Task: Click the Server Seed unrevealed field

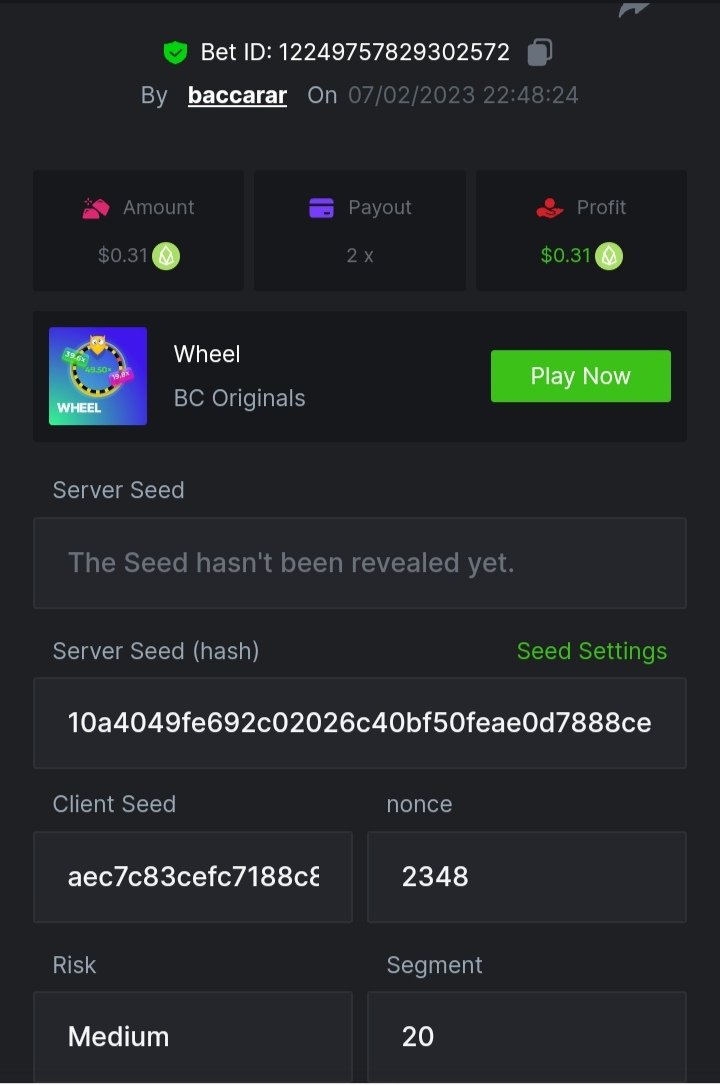Action: 360,563
